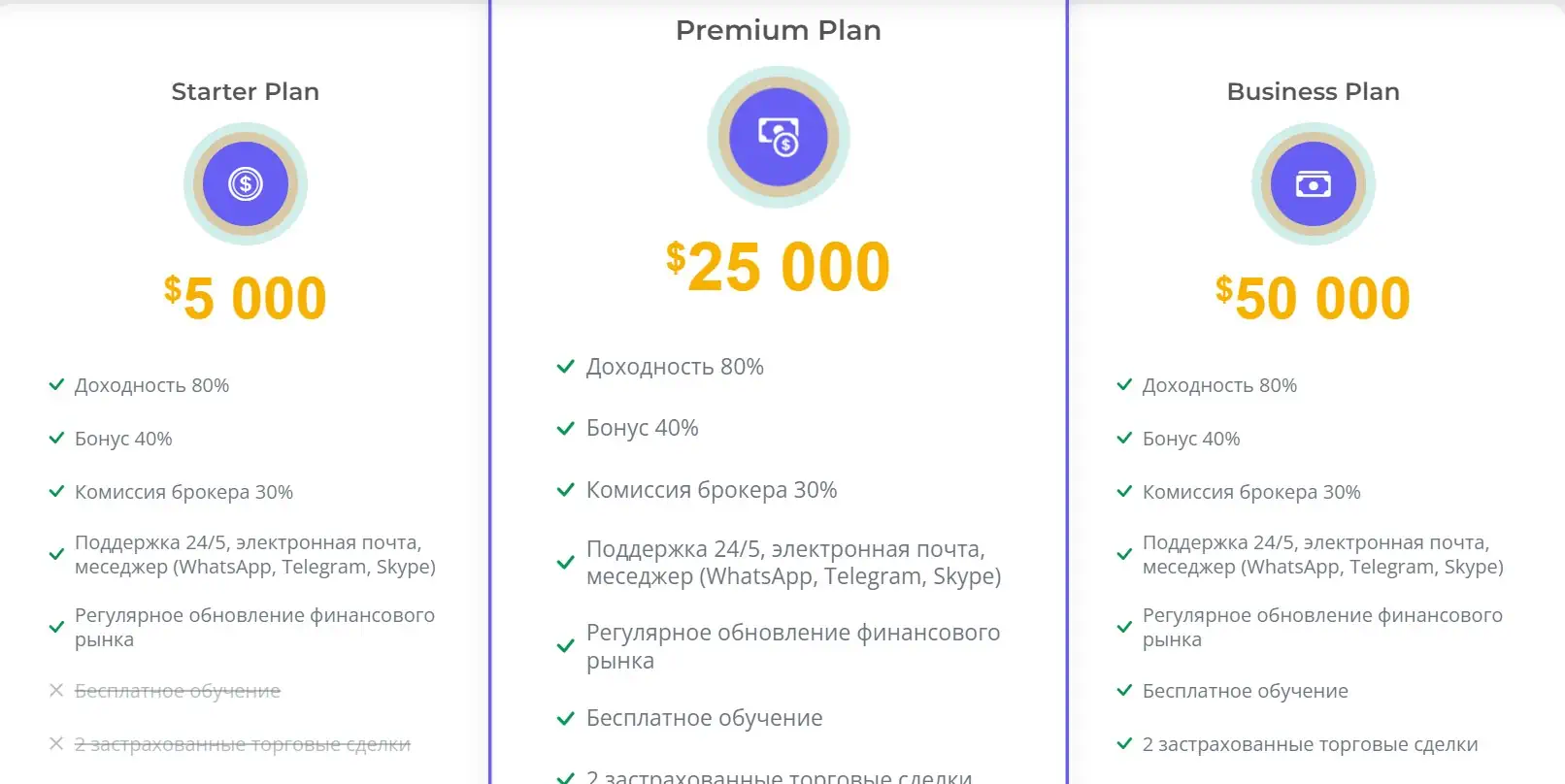The height and width of the screenshot is (784, 1565).
Task: Click the Starter Plan dollar coin icon
Action: pyautogui.click(x=246, y=183)
